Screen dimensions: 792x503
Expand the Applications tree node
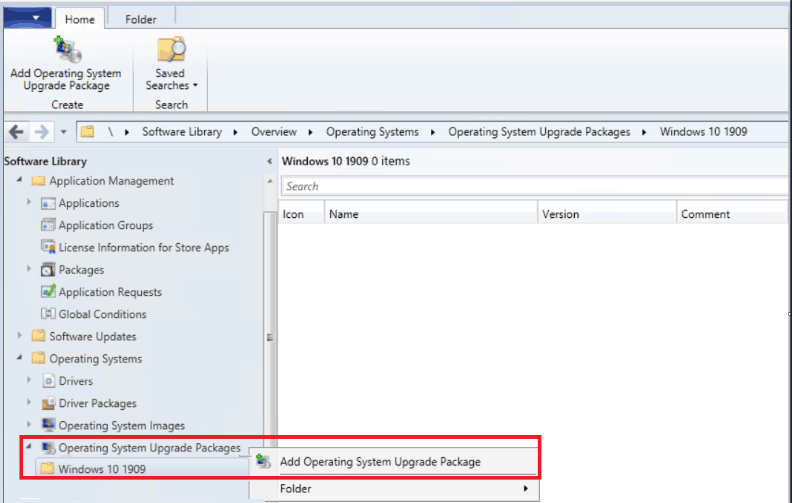coord(29,202)
